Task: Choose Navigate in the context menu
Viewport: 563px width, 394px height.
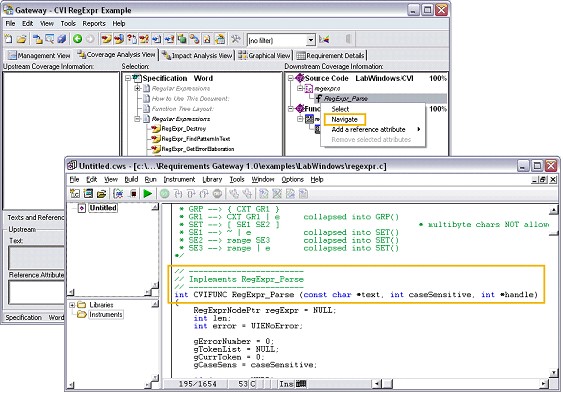Action: coord(344,119)
